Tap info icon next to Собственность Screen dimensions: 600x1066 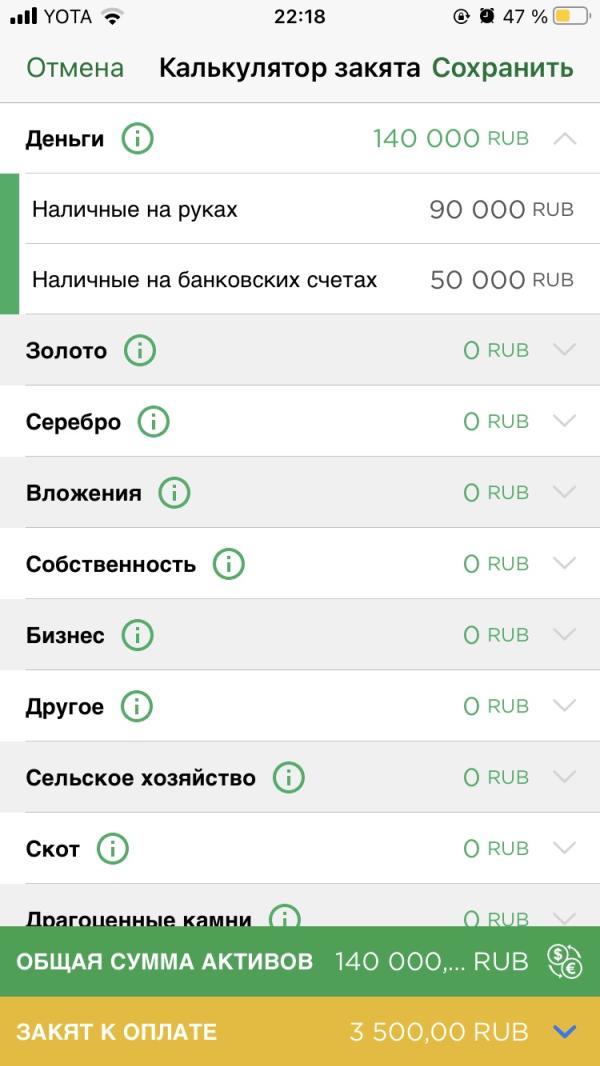point(228,564)
